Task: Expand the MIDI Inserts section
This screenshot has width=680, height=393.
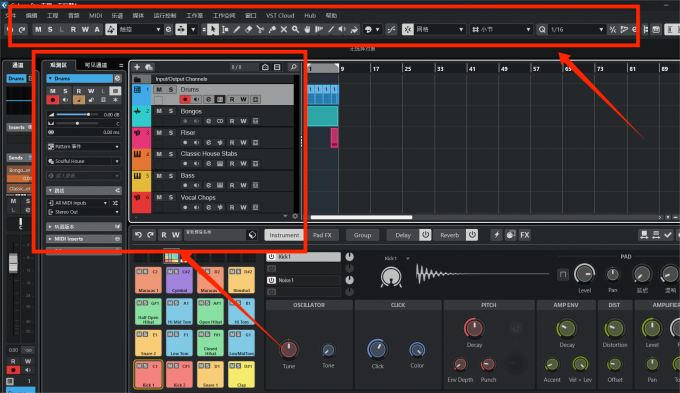Action: tap(84, 239)
